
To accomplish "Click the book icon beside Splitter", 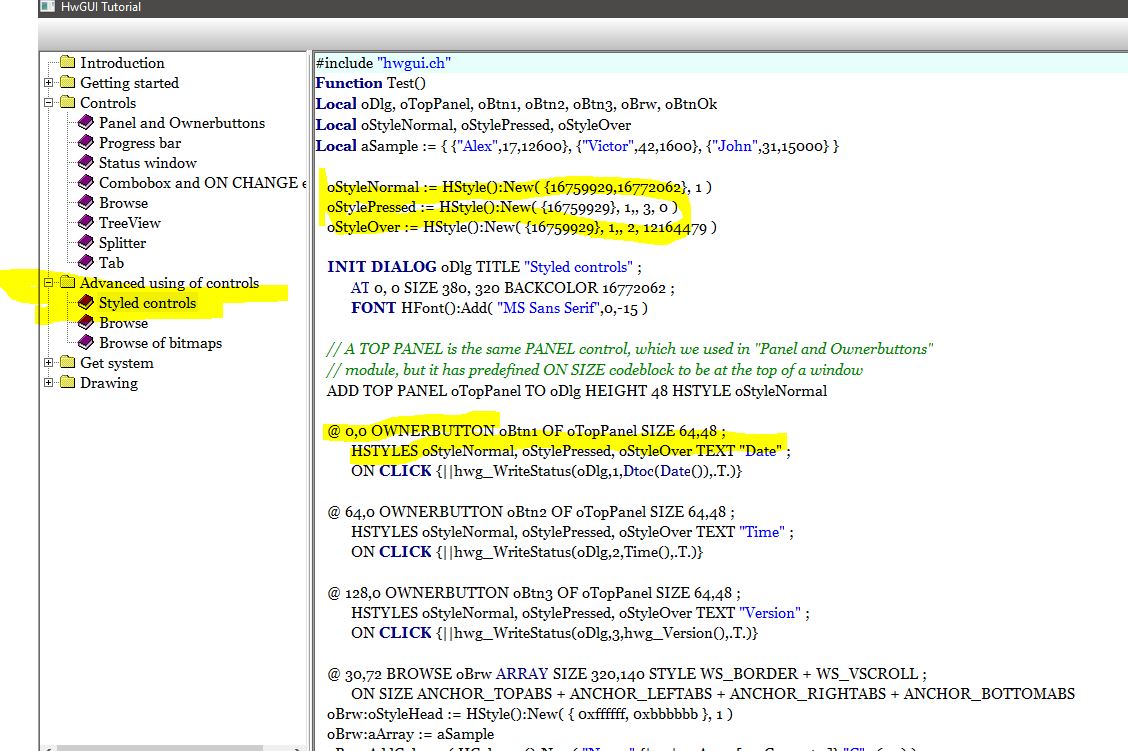I will point(86,243).
